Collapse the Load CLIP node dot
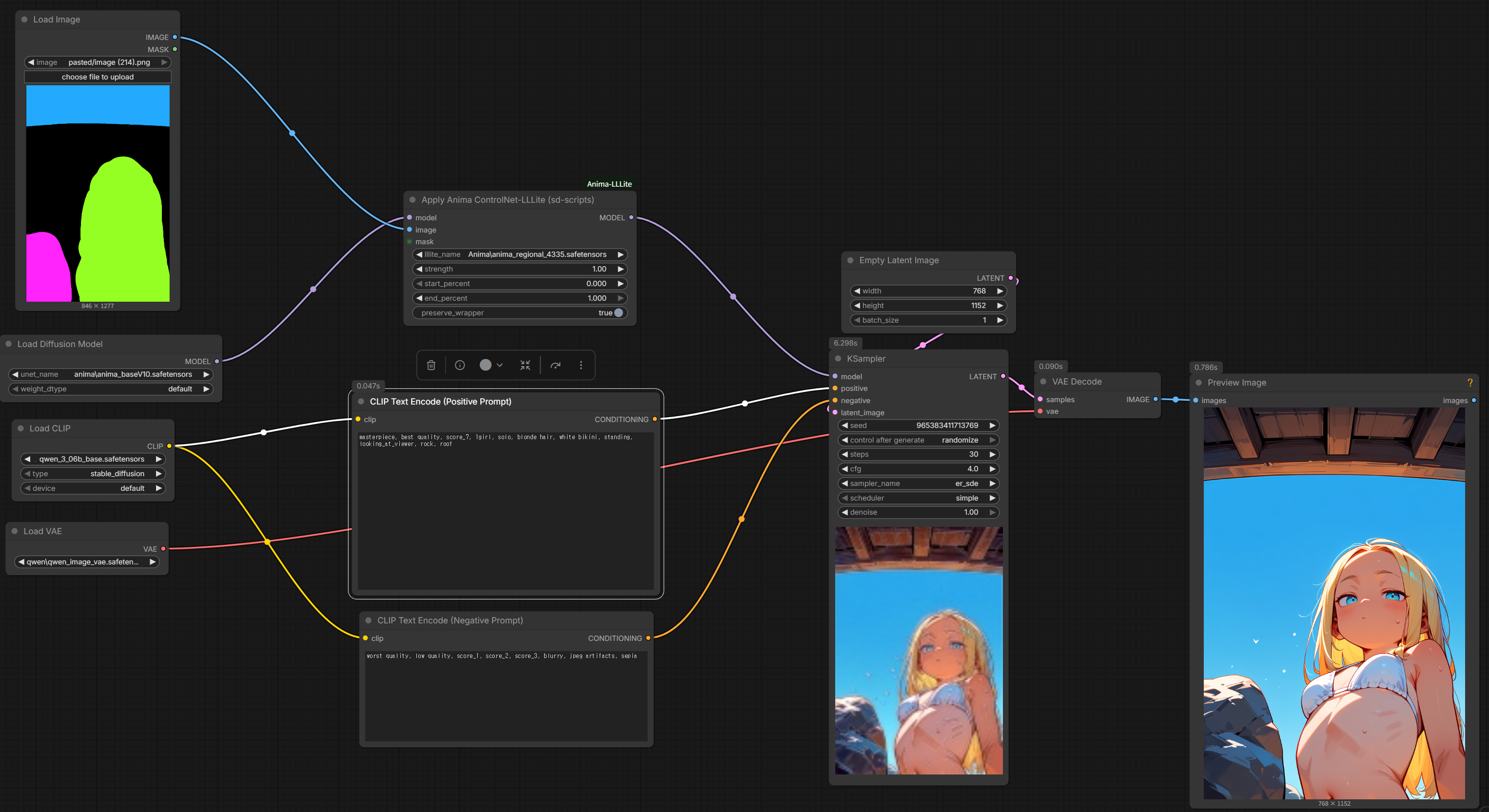 coord(21,428)
